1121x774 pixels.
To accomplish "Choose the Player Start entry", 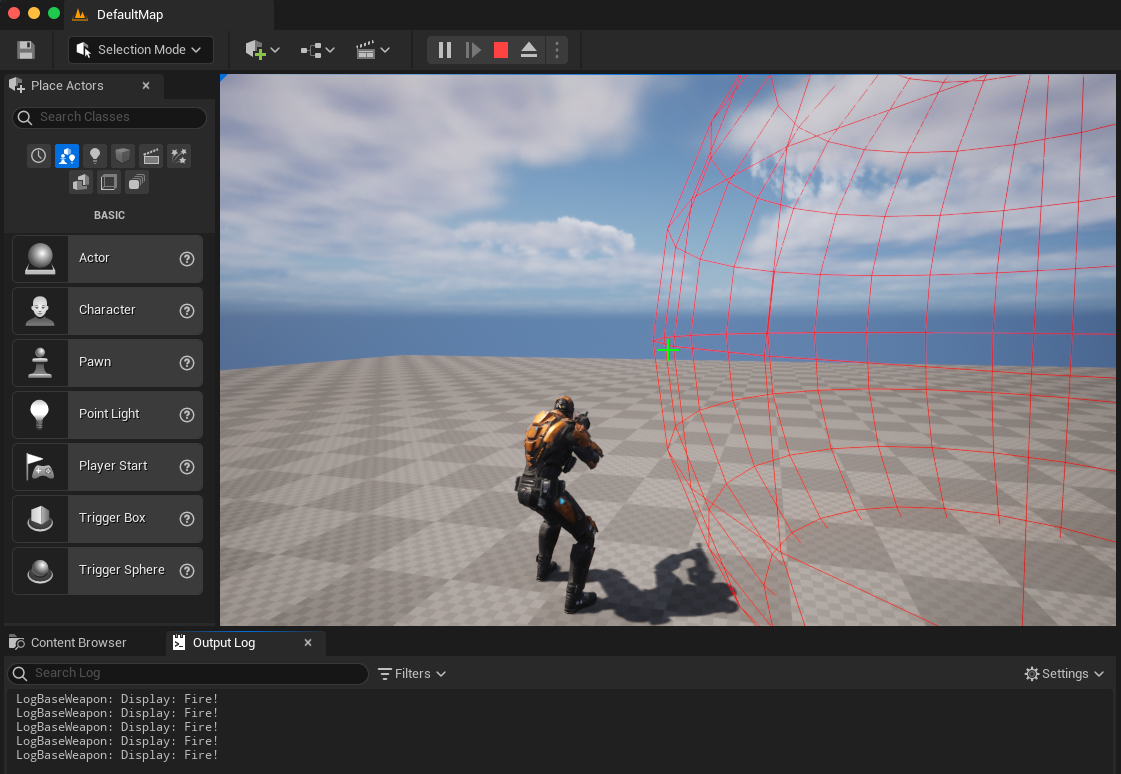I will click(107, 467).
